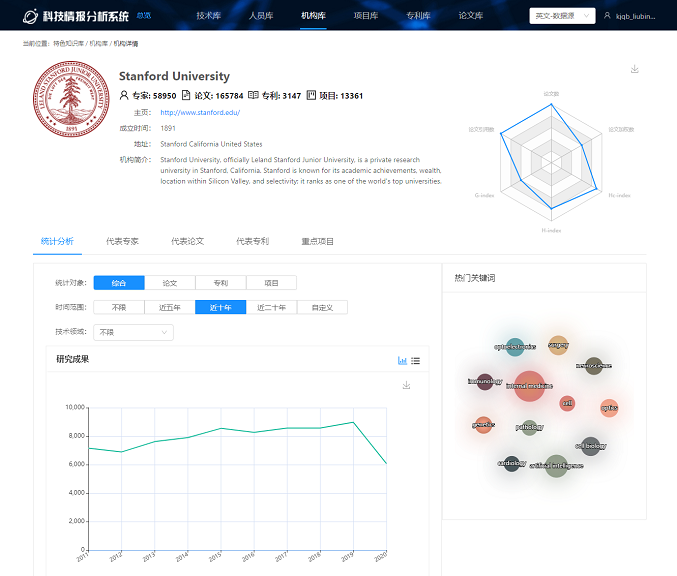Open the 英文-数据源 data source dropdown
This screenshot has width=677, height=576.
pos(562,16)
